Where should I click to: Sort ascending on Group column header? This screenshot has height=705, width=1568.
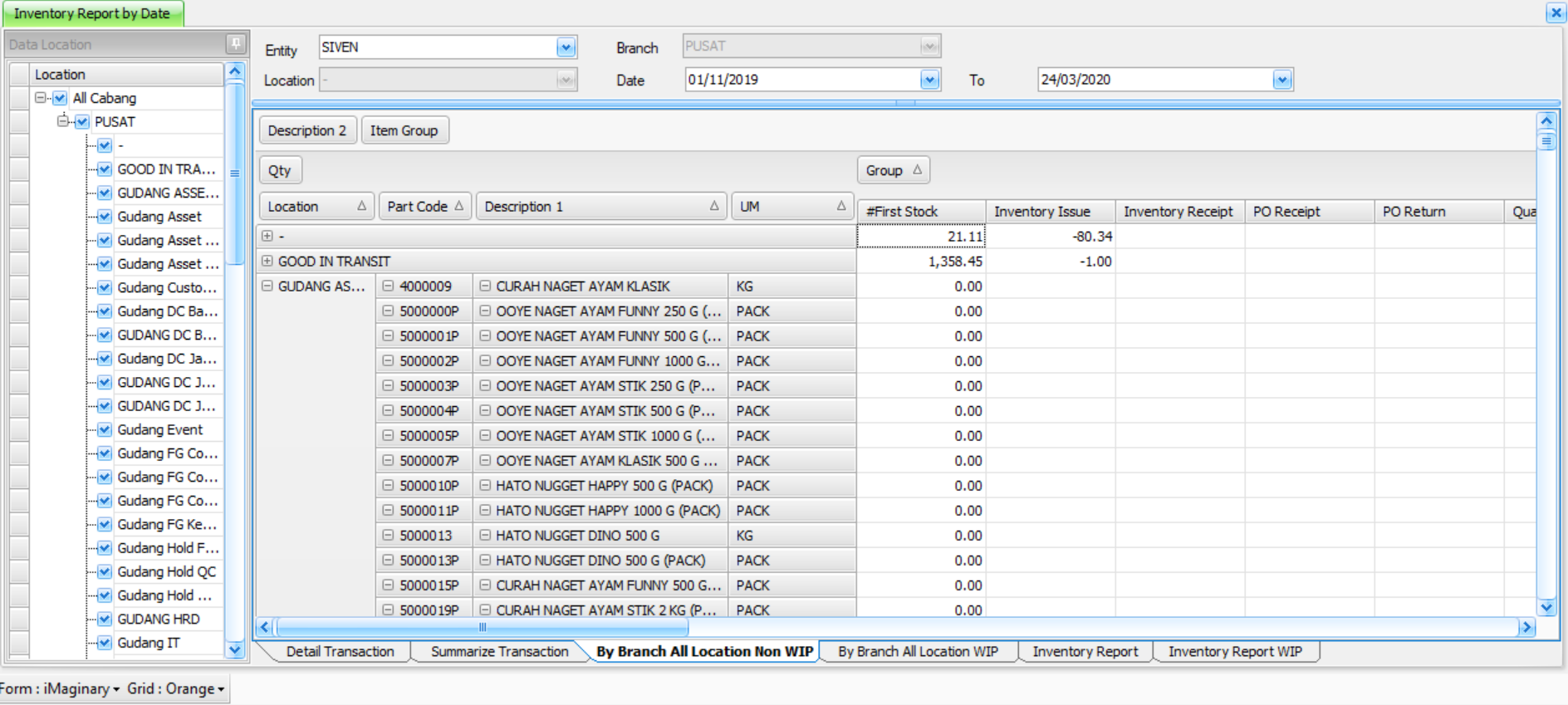893,170
